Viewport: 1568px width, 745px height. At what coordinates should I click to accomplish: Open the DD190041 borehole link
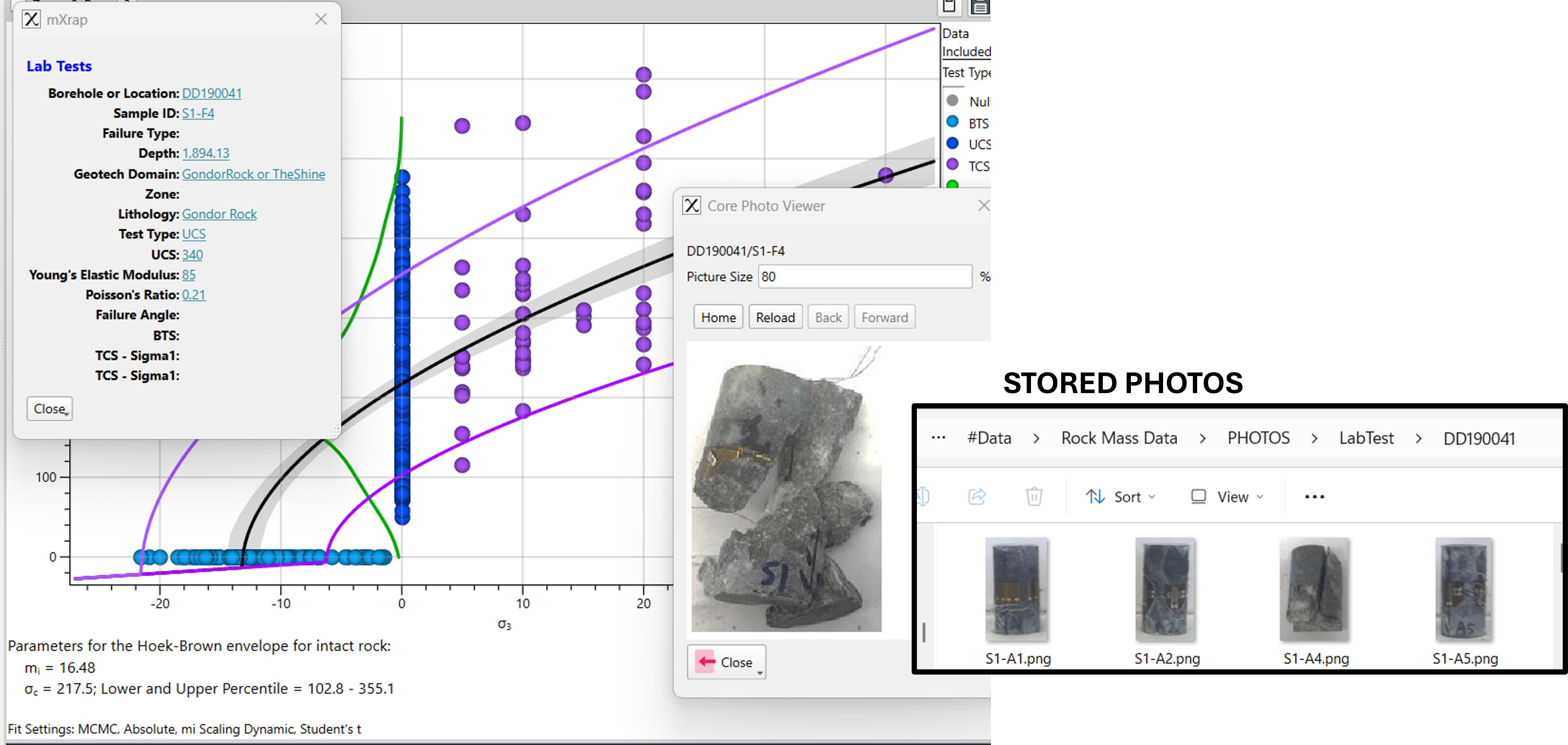click(211, 93)
